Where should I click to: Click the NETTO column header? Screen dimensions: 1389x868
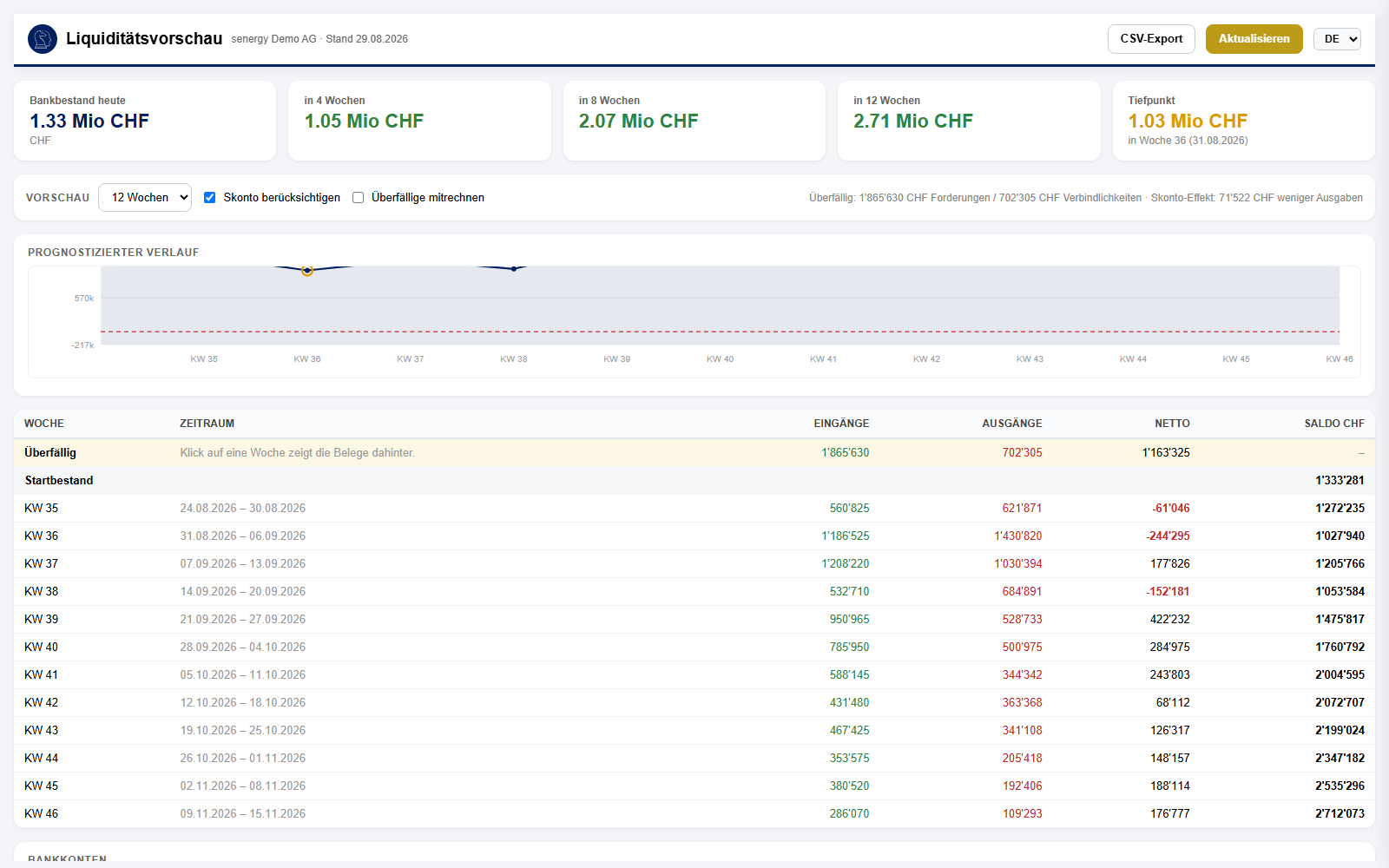point(1172,424)
